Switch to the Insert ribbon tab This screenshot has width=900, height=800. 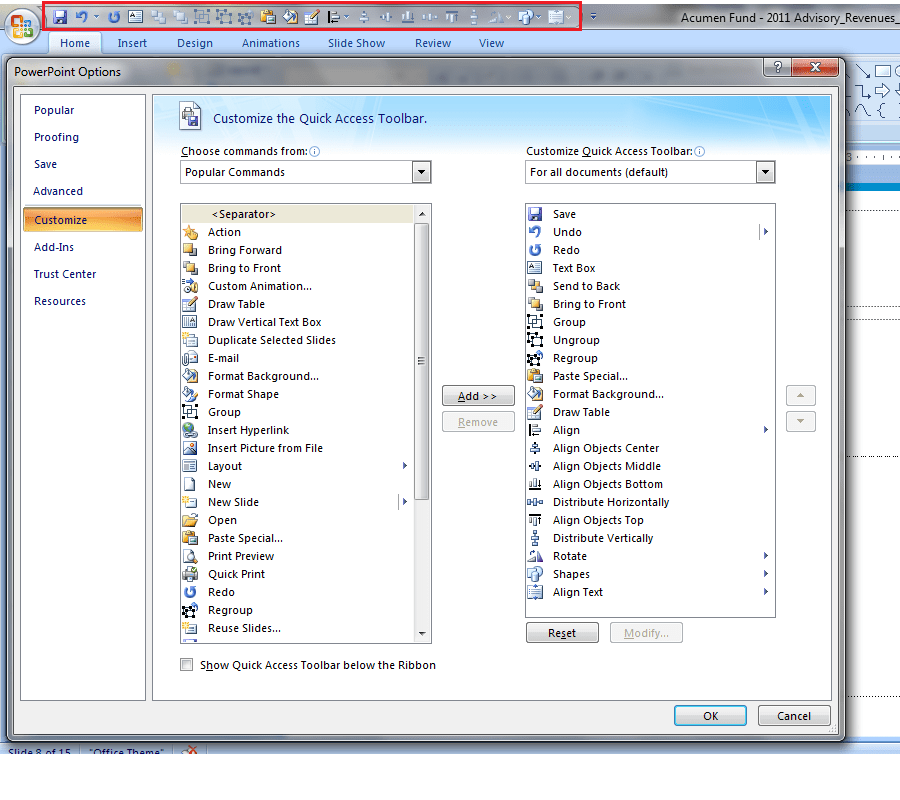(x=132, y=43)
